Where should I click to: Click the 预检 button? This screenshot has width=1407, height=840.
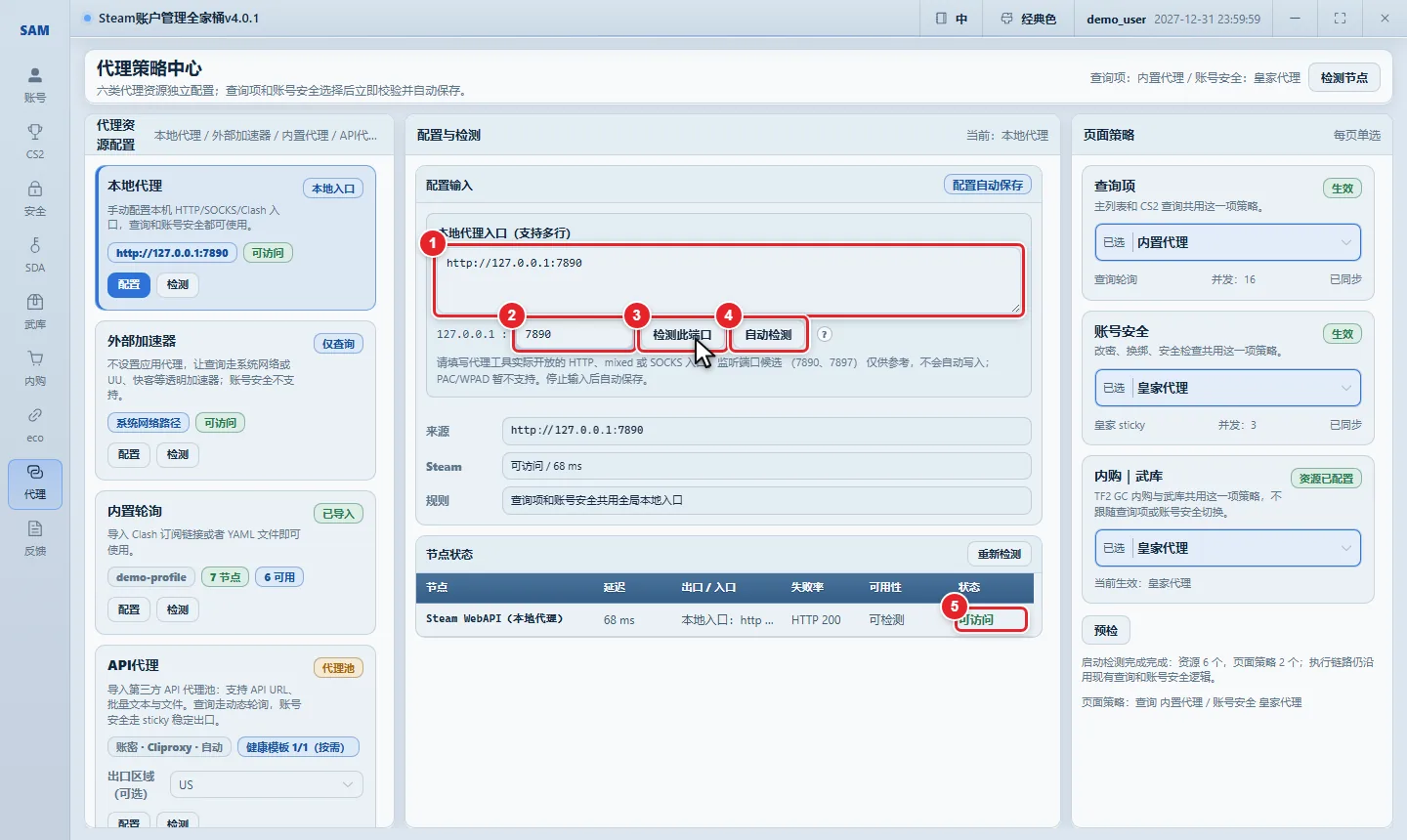[x=1106, y=630]
